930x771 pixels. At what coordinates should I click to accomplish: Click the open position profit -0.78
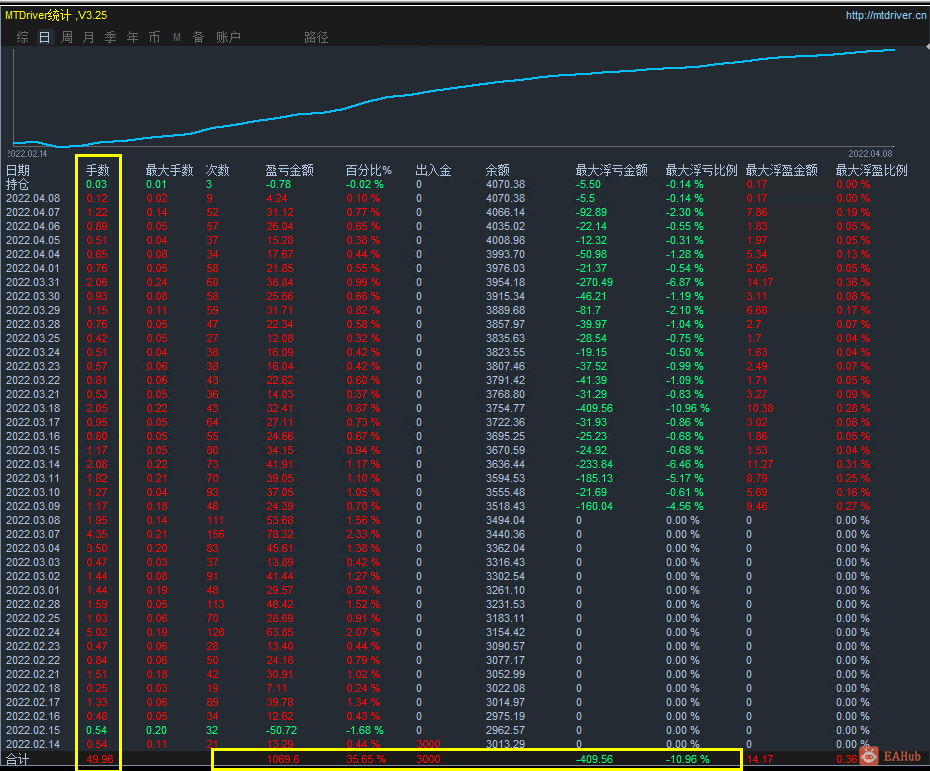[278, 184]
